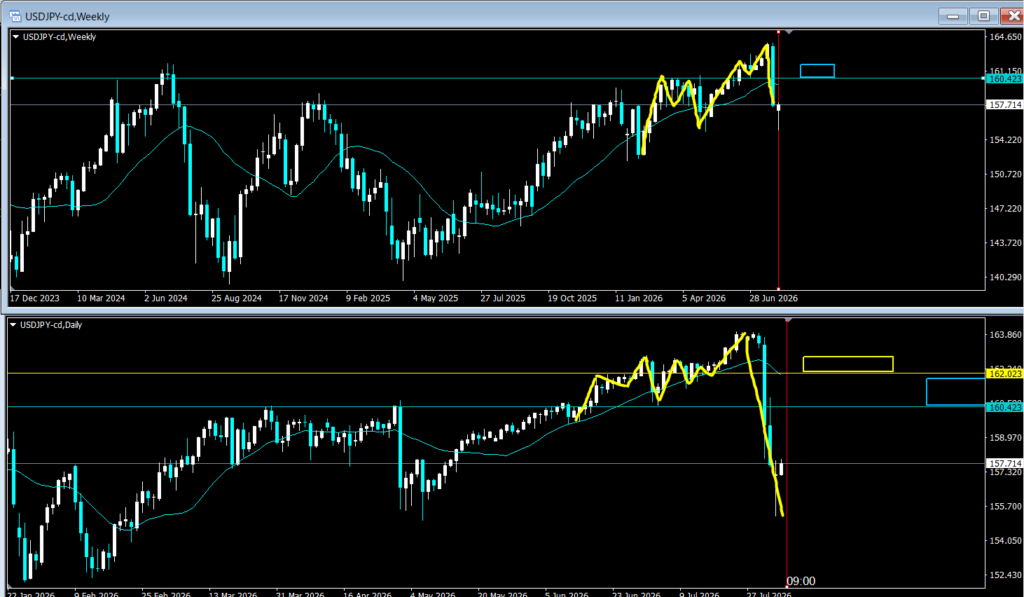Click the 160.423 price tag on Daily scale
1024x597 pixels.
1004,407
